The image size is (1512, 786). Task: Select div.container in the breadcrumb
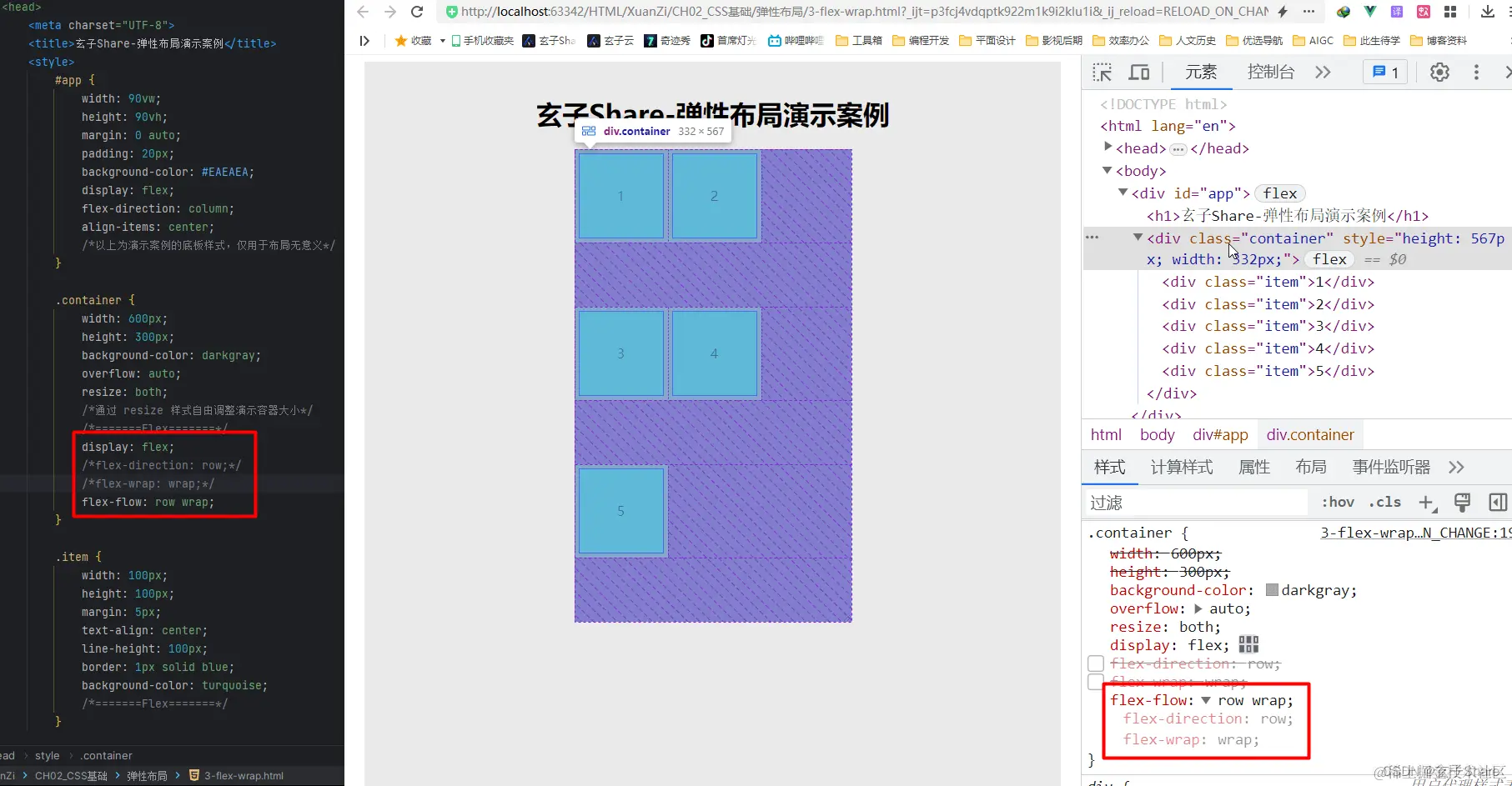[1309, 434]
